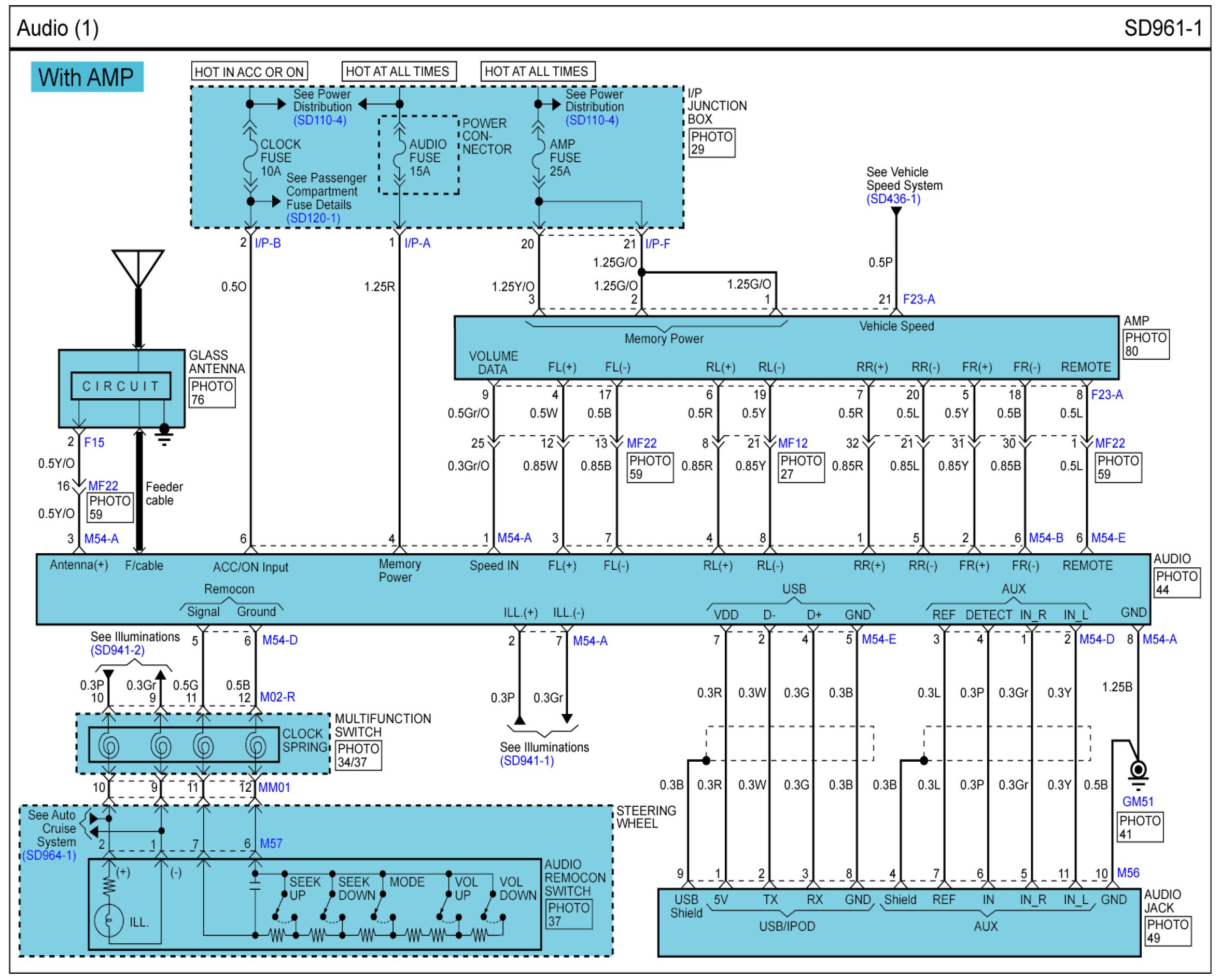Click the PHOTO 80 amp box

click(1146, 344)
